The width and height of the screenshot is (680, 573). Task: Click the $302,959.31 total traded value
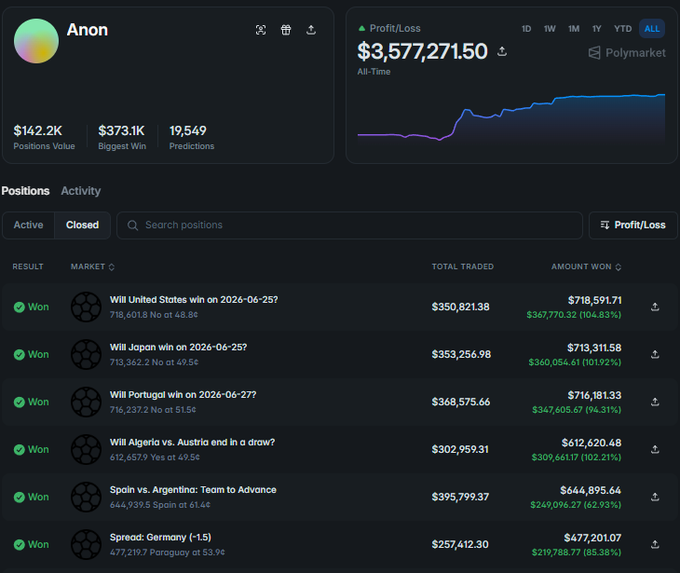tap(460, 449)
